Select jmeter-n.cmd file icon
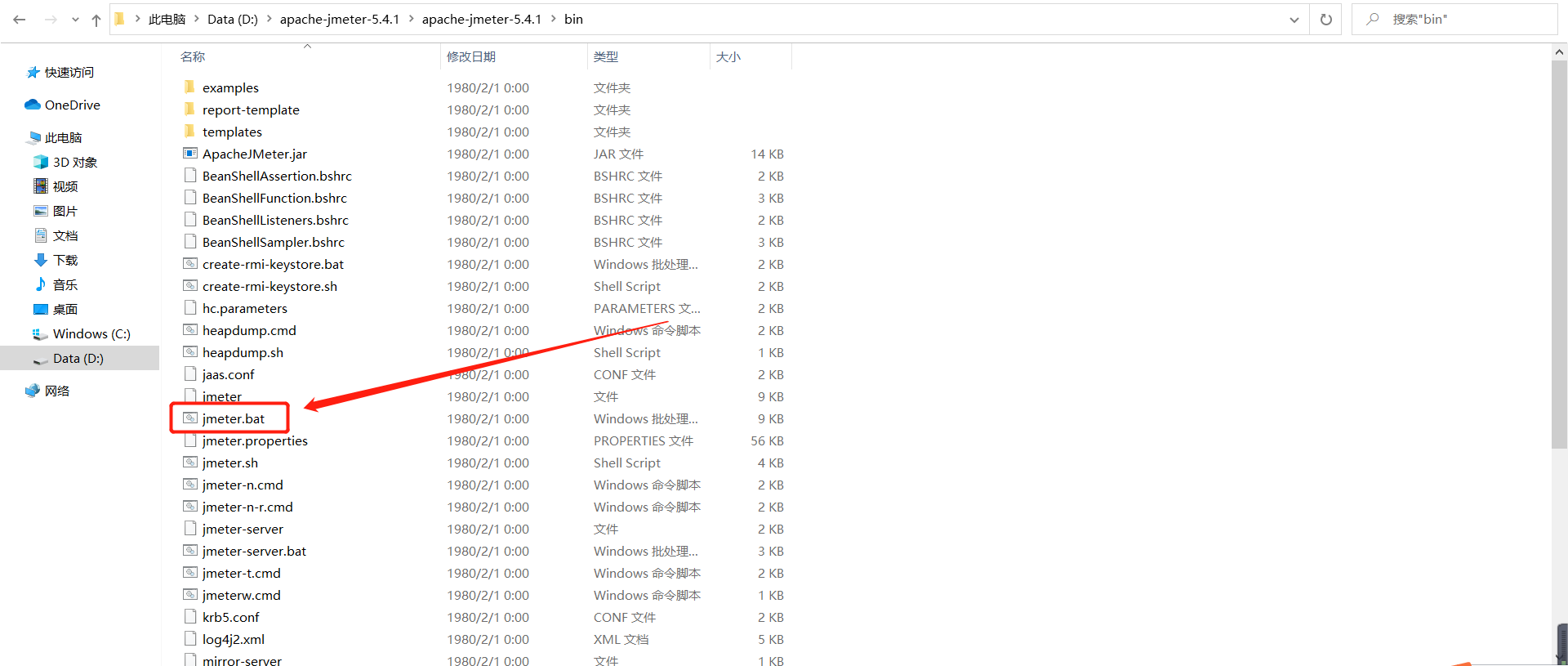Viewport: 1568px width, 666px height. (x=189, y=484)
